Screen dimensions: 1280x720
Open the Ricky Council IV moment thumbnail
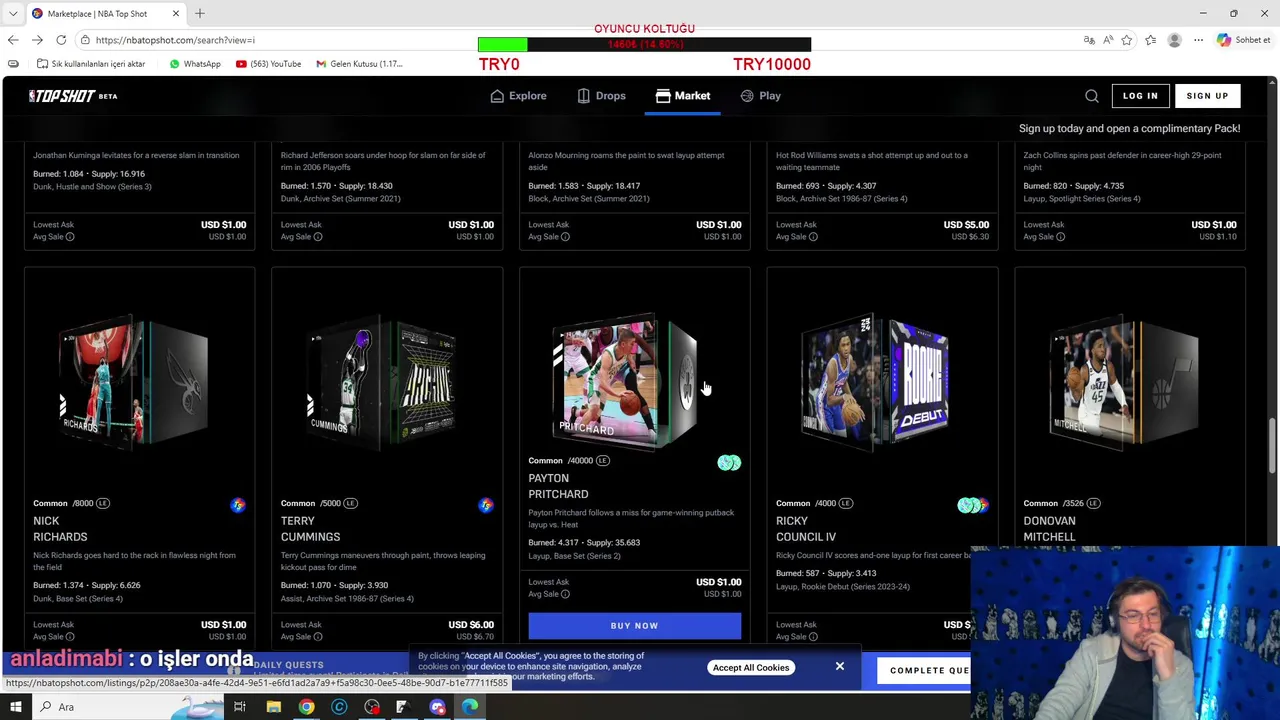(878, 382)
